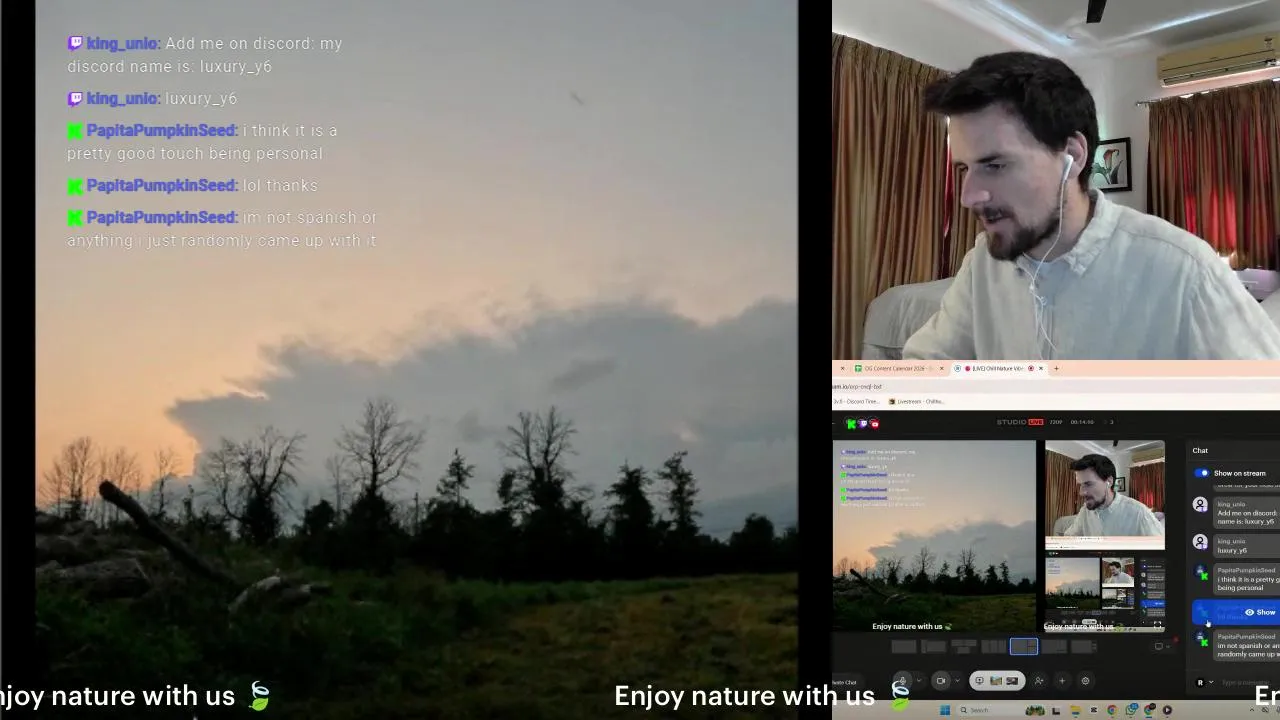Click the share screen presentation icon
The width and height of the screenshot is (1280, 720).
coord(980,681)
